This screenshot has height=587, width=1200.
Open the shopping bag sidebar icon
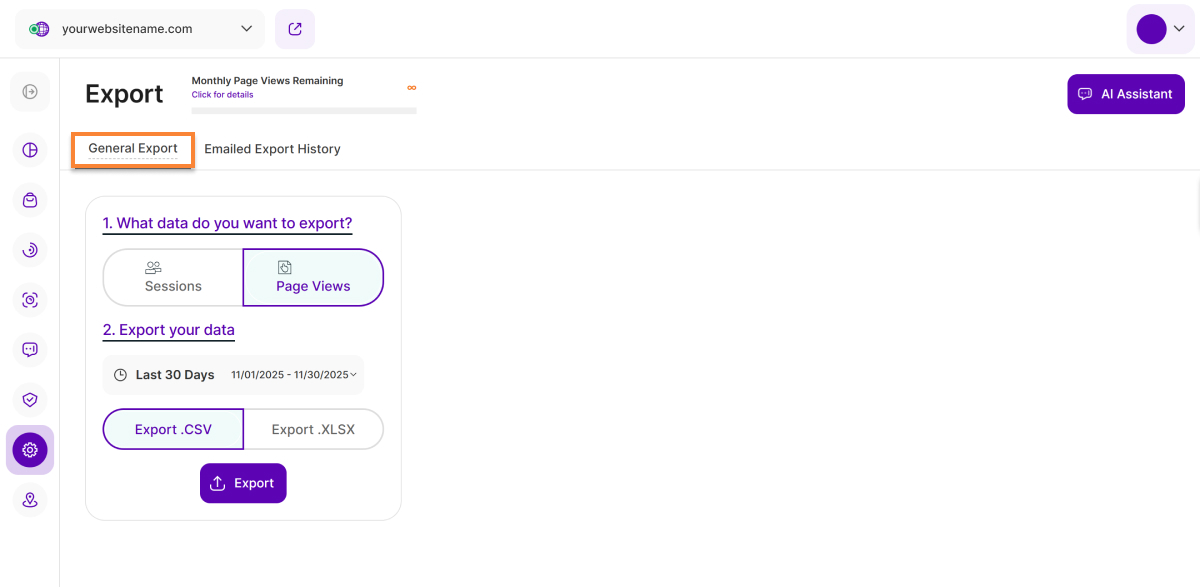pos(30,200)
